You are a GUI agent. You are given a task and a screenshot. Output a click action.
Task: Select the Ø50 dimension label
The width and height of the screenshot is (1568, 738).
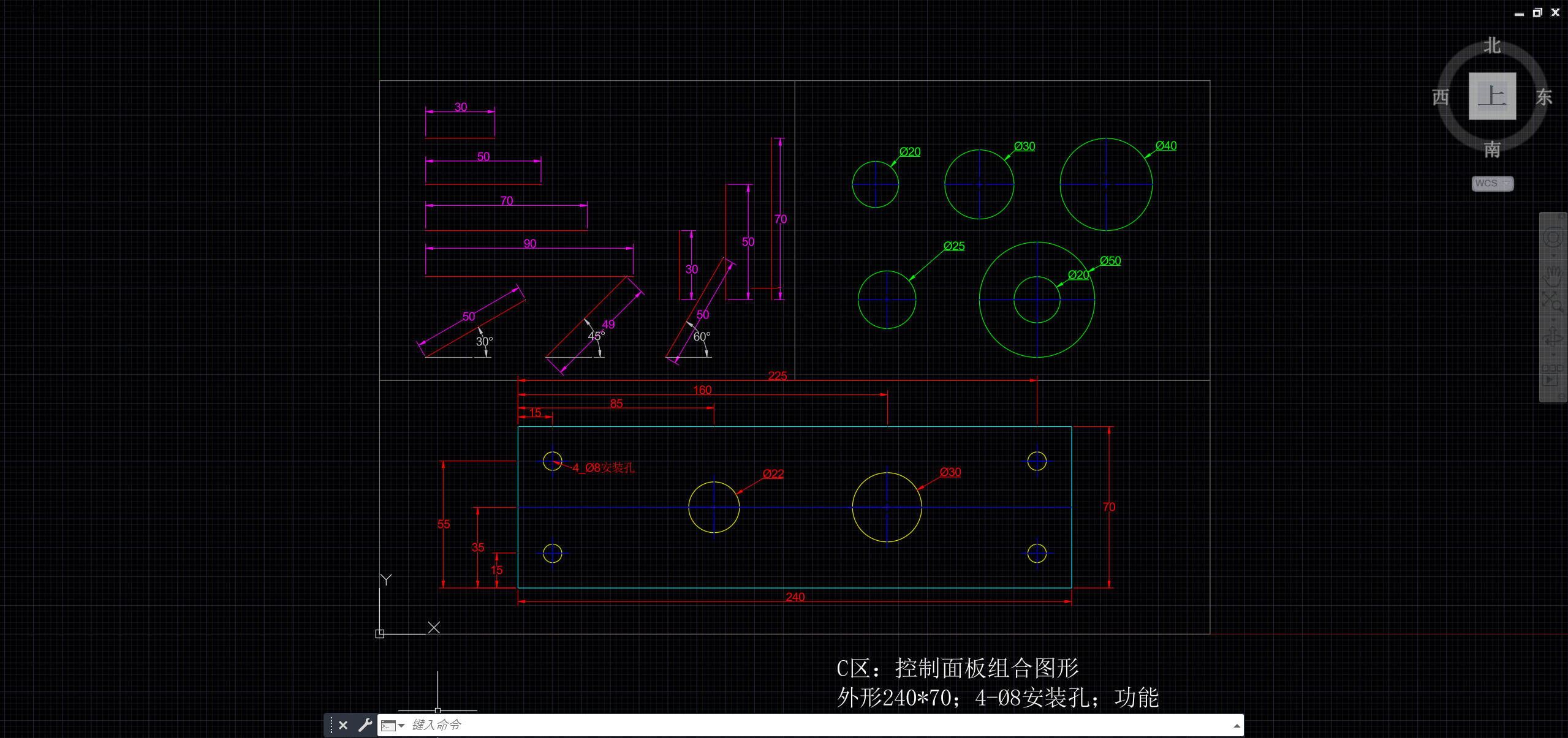(1110, 261)
